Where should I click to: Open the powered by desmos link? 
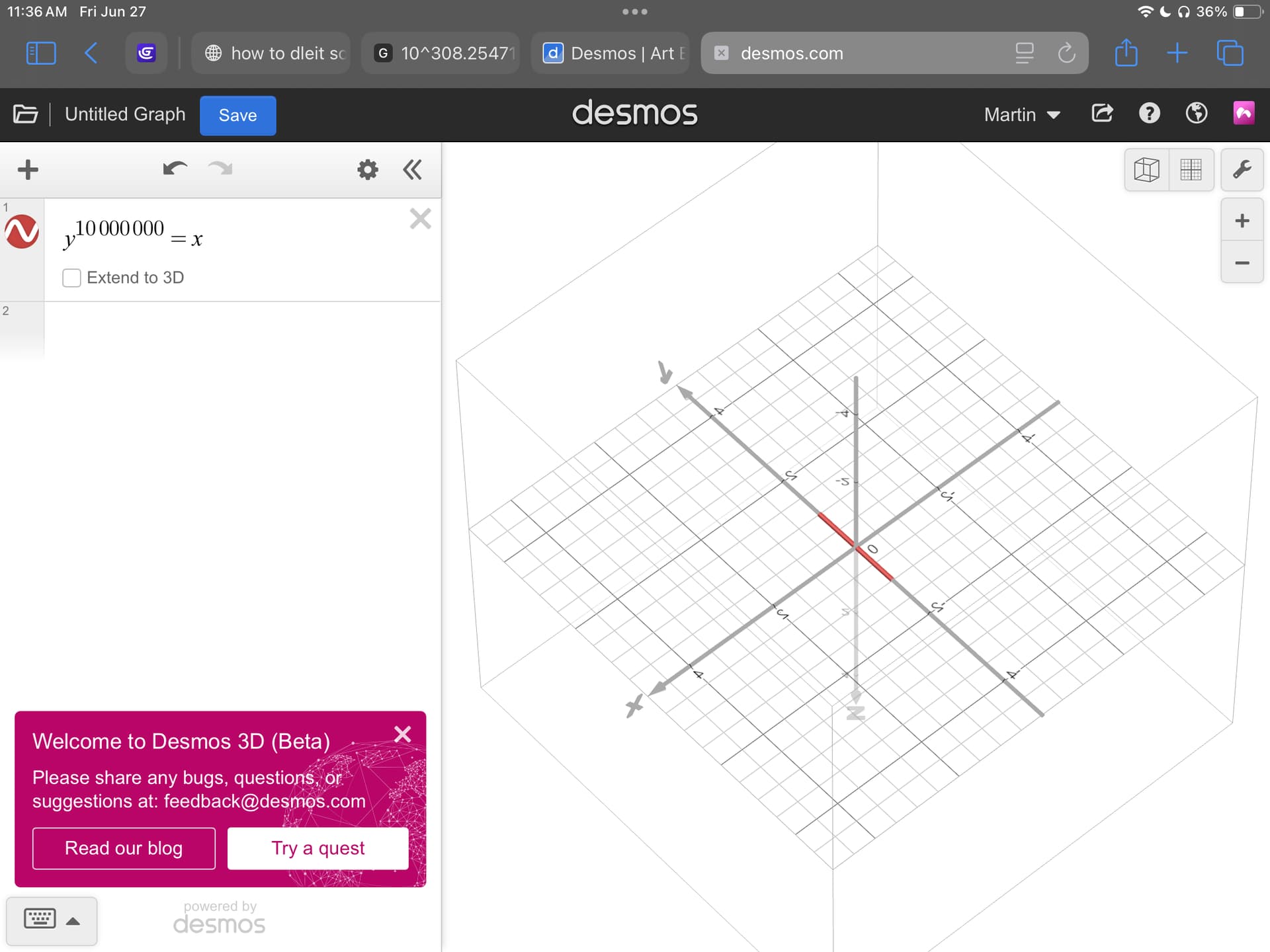220,917
